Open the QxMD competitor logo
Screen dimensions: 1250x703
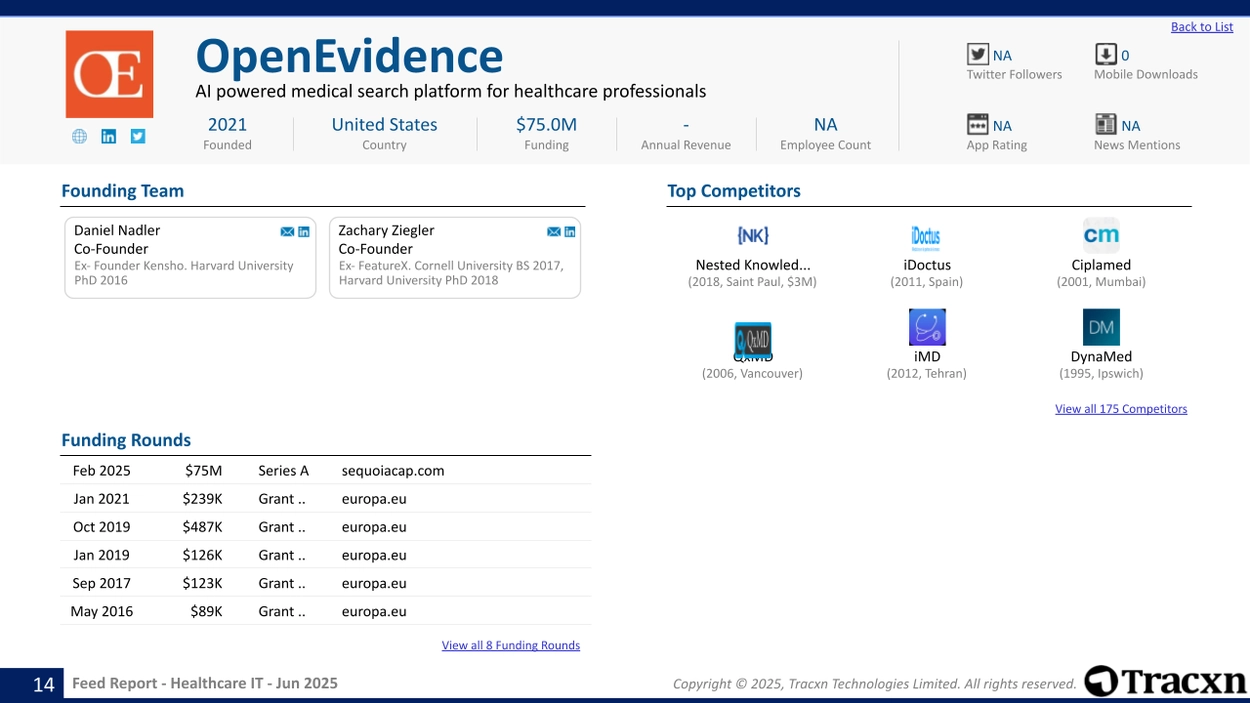coord(752,339)
